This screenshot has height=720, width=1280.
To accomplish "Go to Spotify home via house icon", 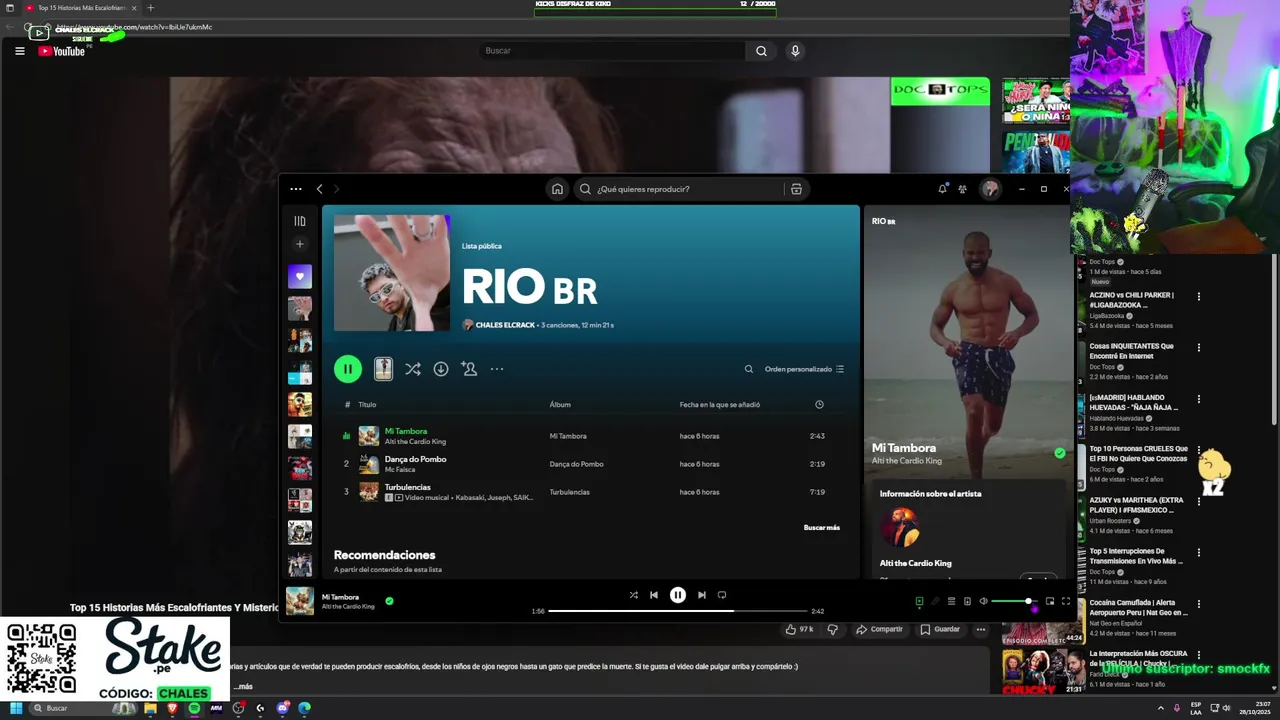I will [557, 189].
